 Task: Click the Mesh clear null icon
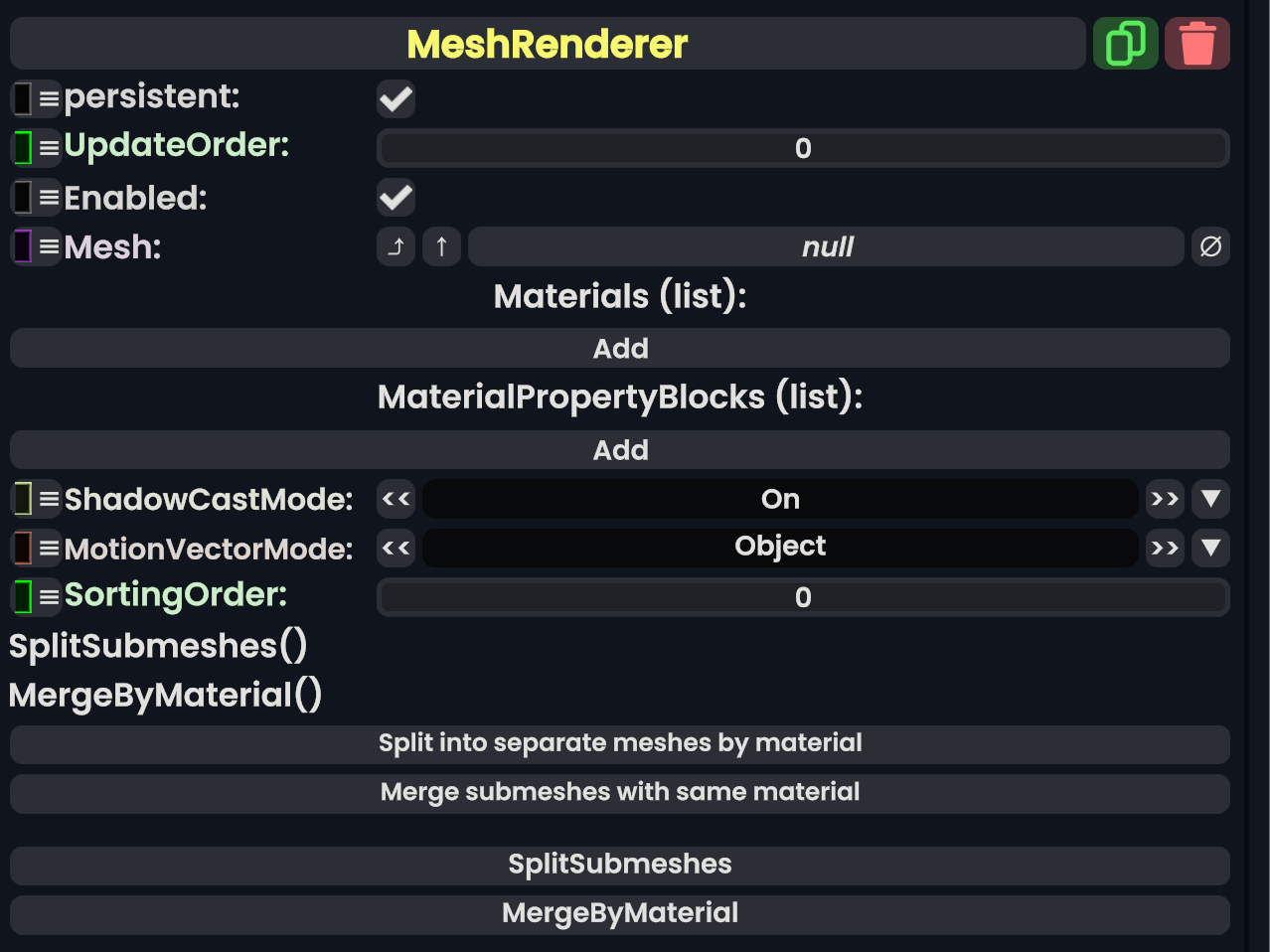click(x=1210, y=246)
